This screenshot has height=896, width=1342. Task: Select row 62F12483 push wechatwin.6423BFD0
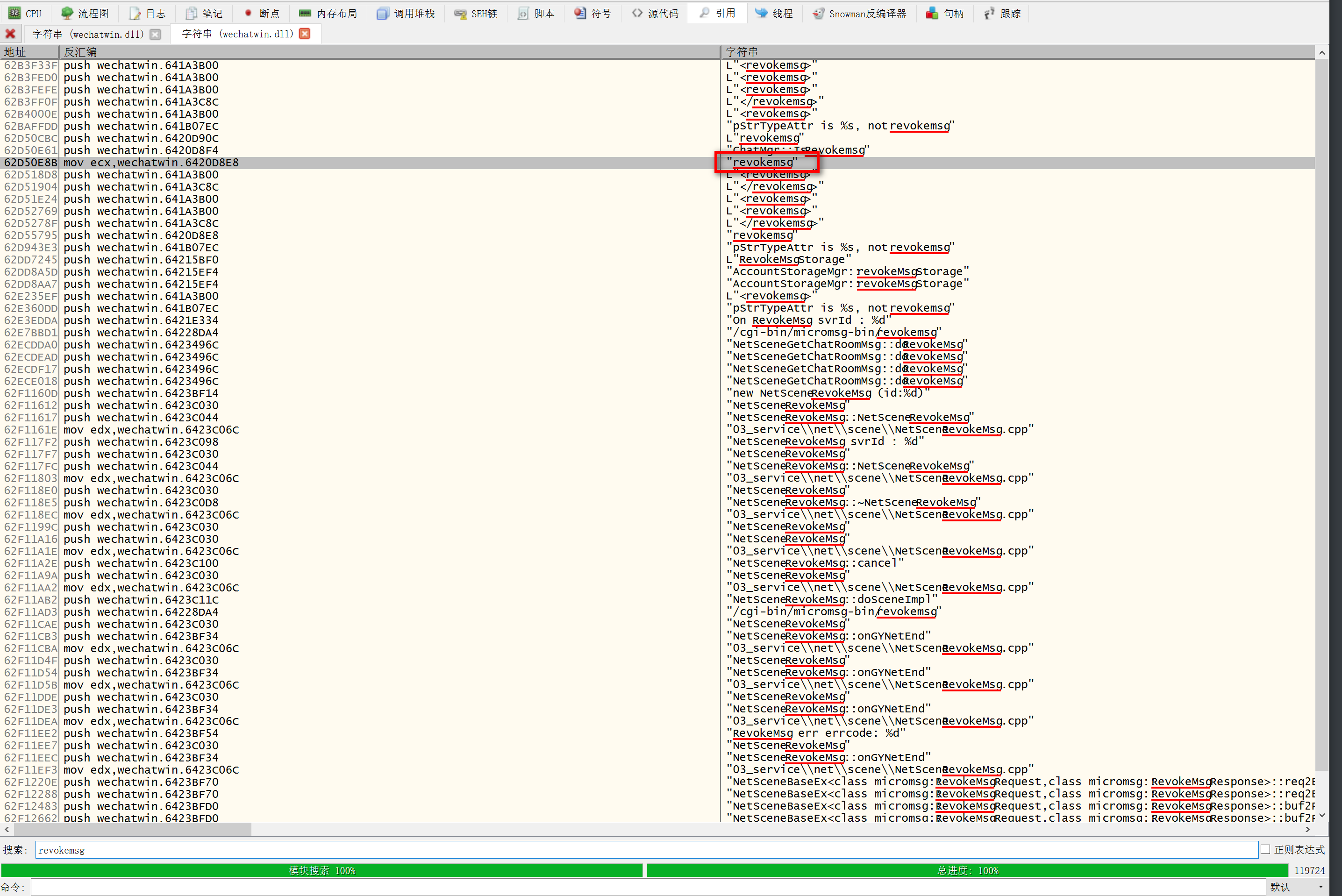tap(657, 806)
